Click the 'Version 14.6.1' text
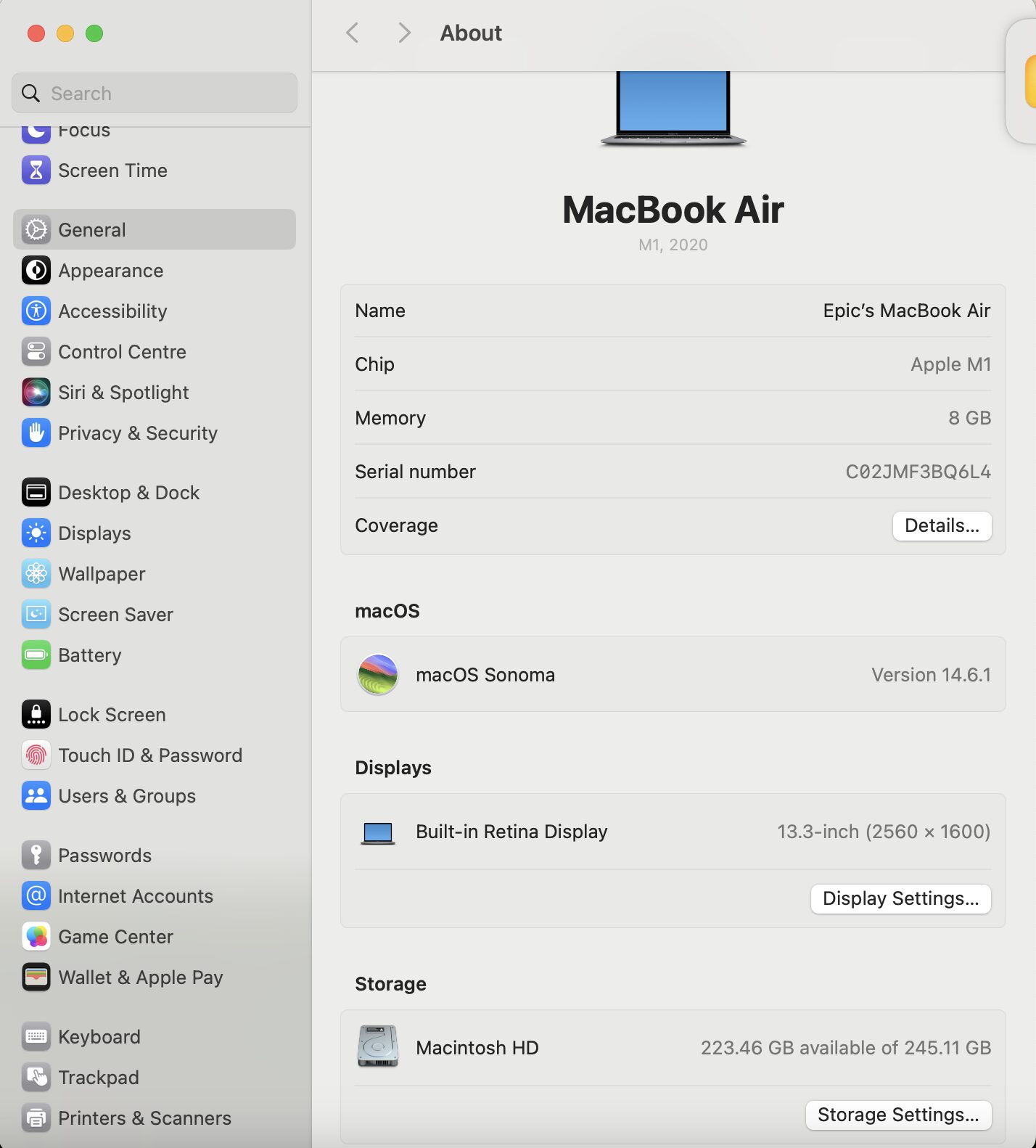Screen dimensions: 1036x1148 (x=931, y=675)
